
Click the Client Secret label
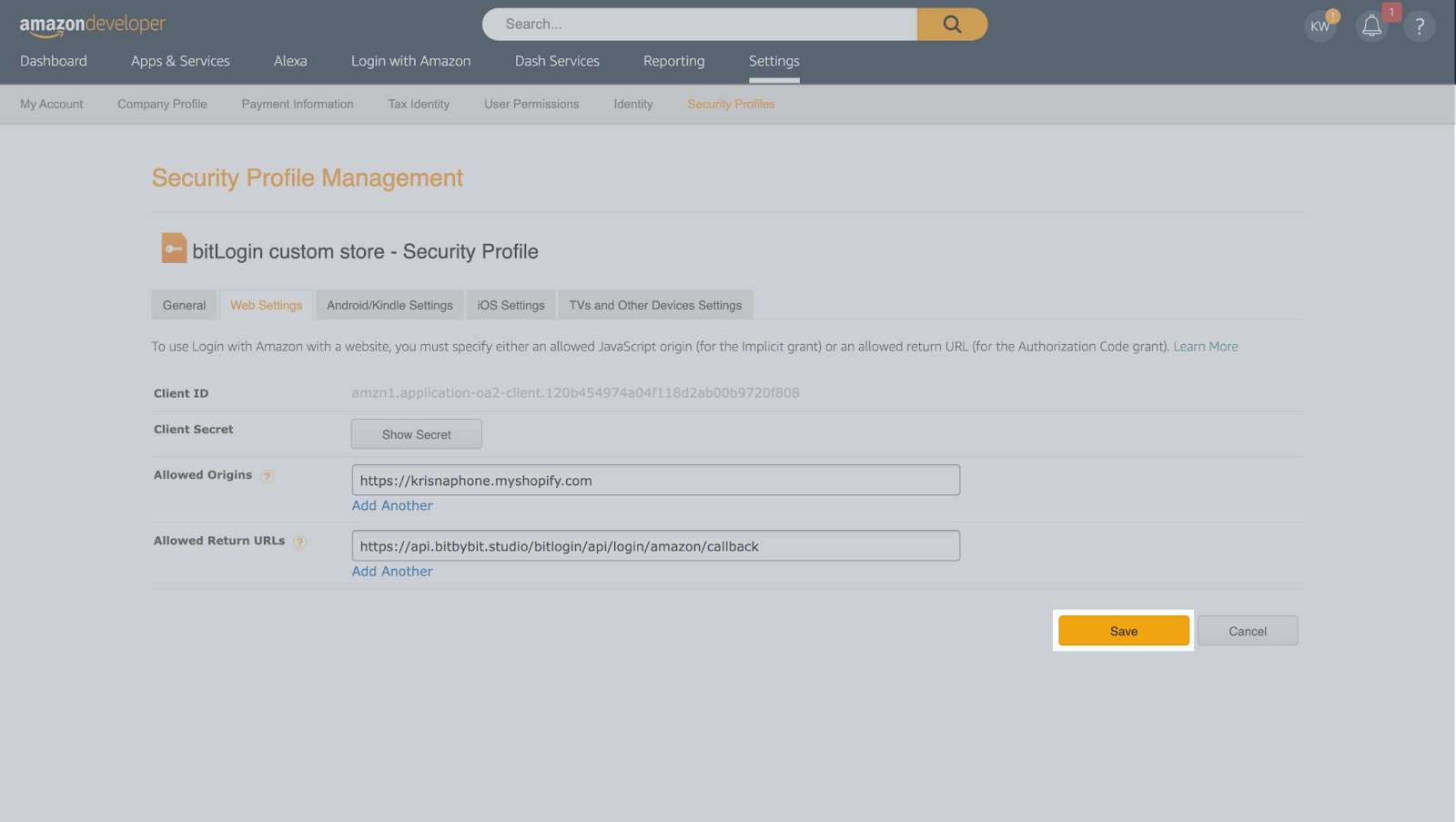(194, 430)
